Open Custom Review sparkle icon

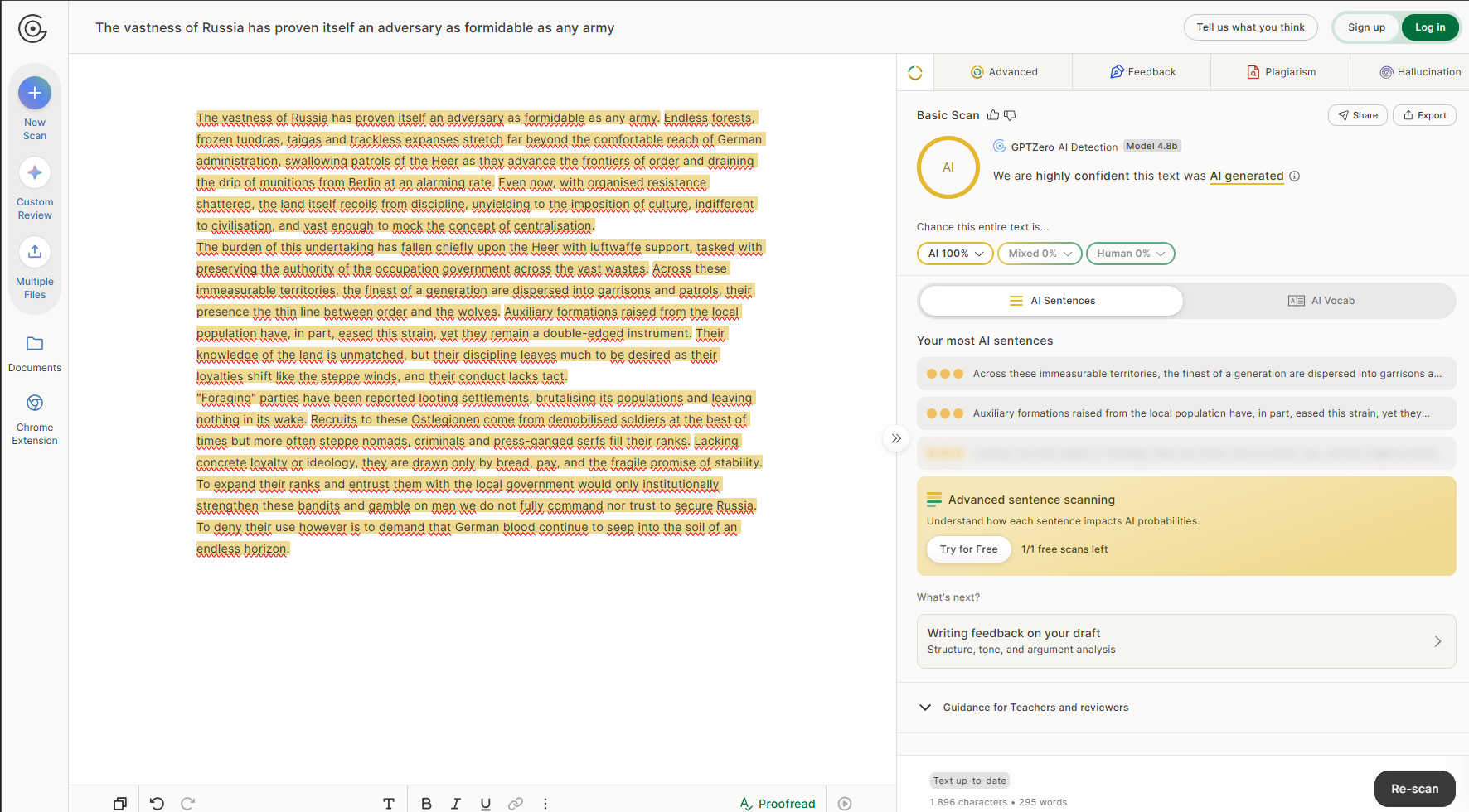click(35, 172)
